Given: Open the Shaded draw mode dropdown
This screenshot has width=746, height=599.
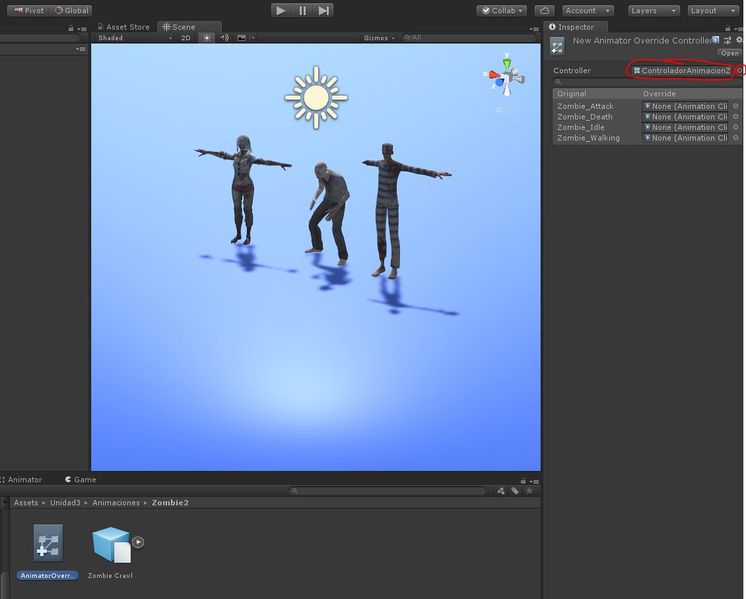Looking at the screenshot, I should pos(135,38).
